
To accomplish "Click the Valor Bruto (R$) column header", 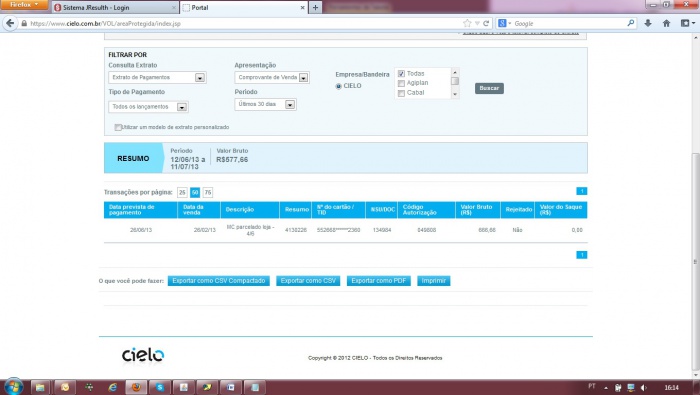I will point(477,210).
